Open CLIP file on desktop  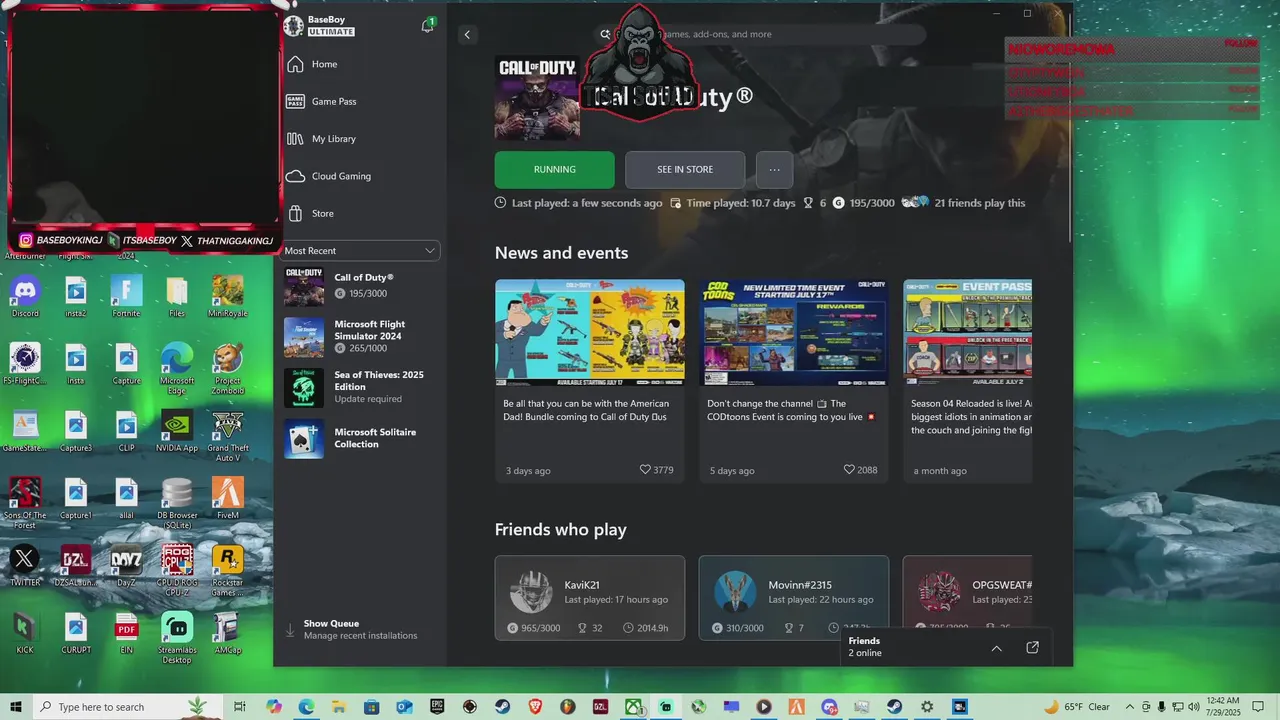[x=126, y=431]
